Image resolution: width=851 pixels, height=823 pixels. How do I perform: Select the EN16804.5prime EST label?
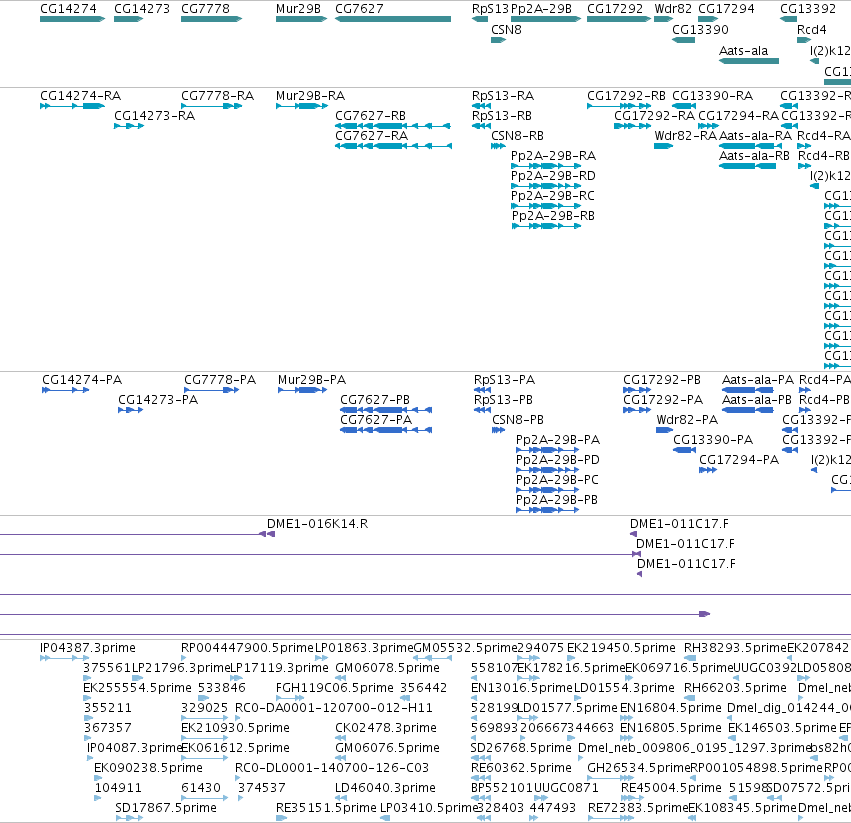[x=671, y=708]
